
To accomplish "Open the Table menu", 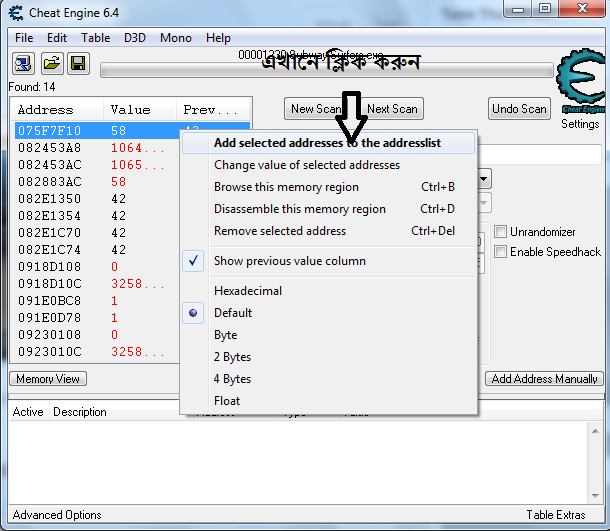I will (x=95, y=38).
